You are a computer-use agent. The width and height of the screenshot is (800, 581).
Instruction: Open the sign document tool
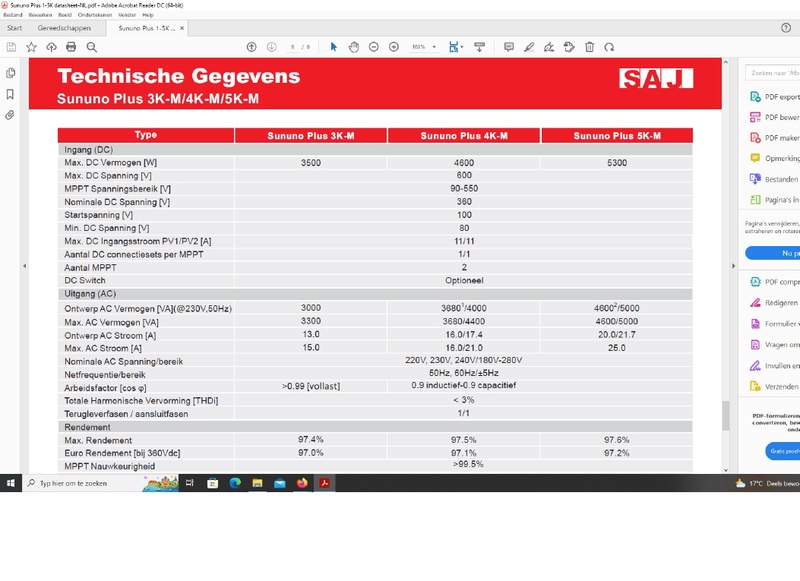(x=549, y=47)
